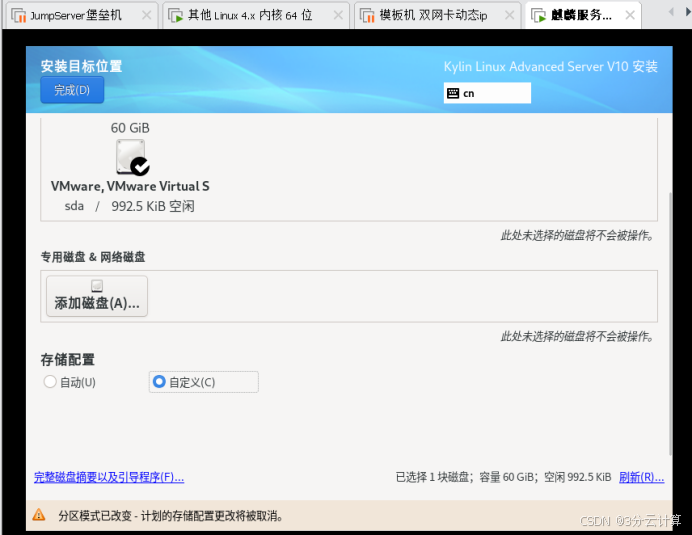The height and width of the screenshot is (535, 692).
Task: Switch to 模板机 双网卡动态ip tab
Action: tap(437, 15)
